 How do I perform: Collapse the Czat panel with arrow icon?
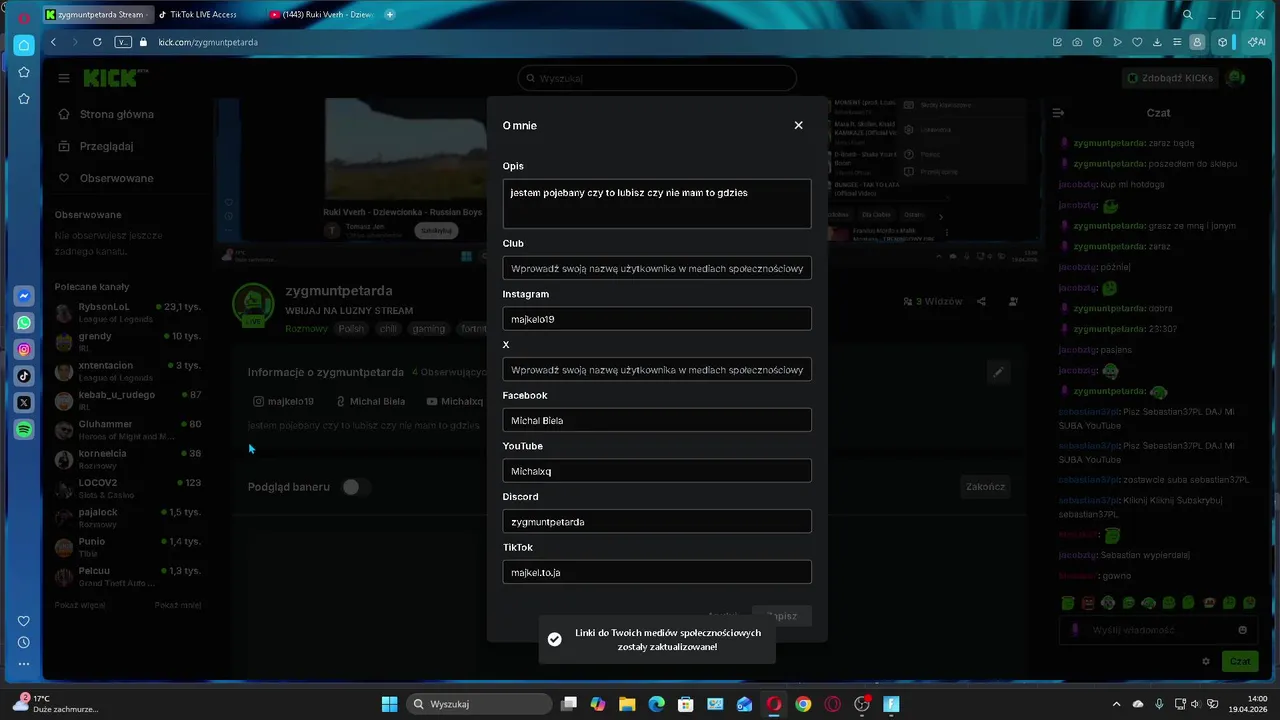pos(1058,113)
